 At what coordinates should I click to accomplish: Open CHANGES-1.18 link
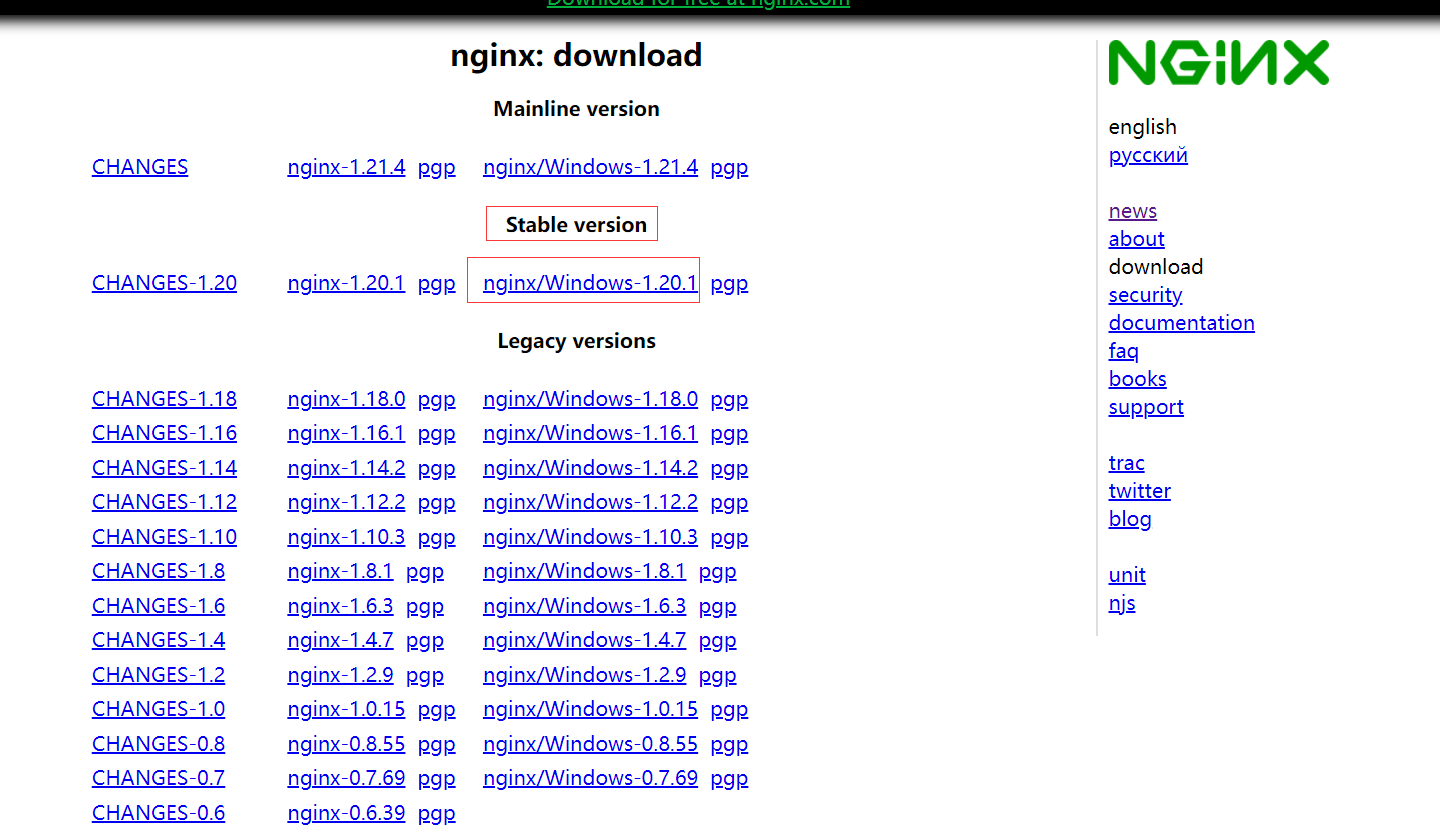coord(164,399)
